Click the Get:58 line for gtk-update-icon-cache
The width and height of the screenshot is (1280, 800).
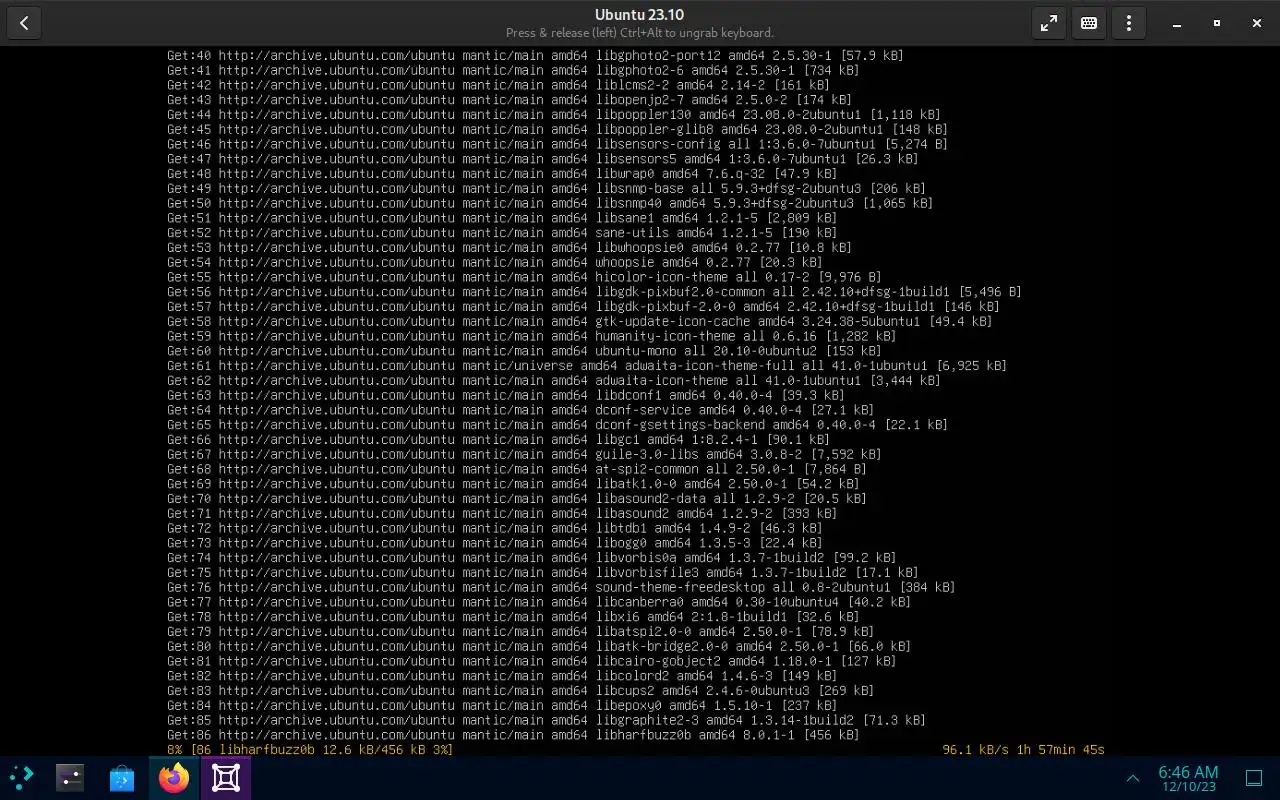[x=579, y=321]
